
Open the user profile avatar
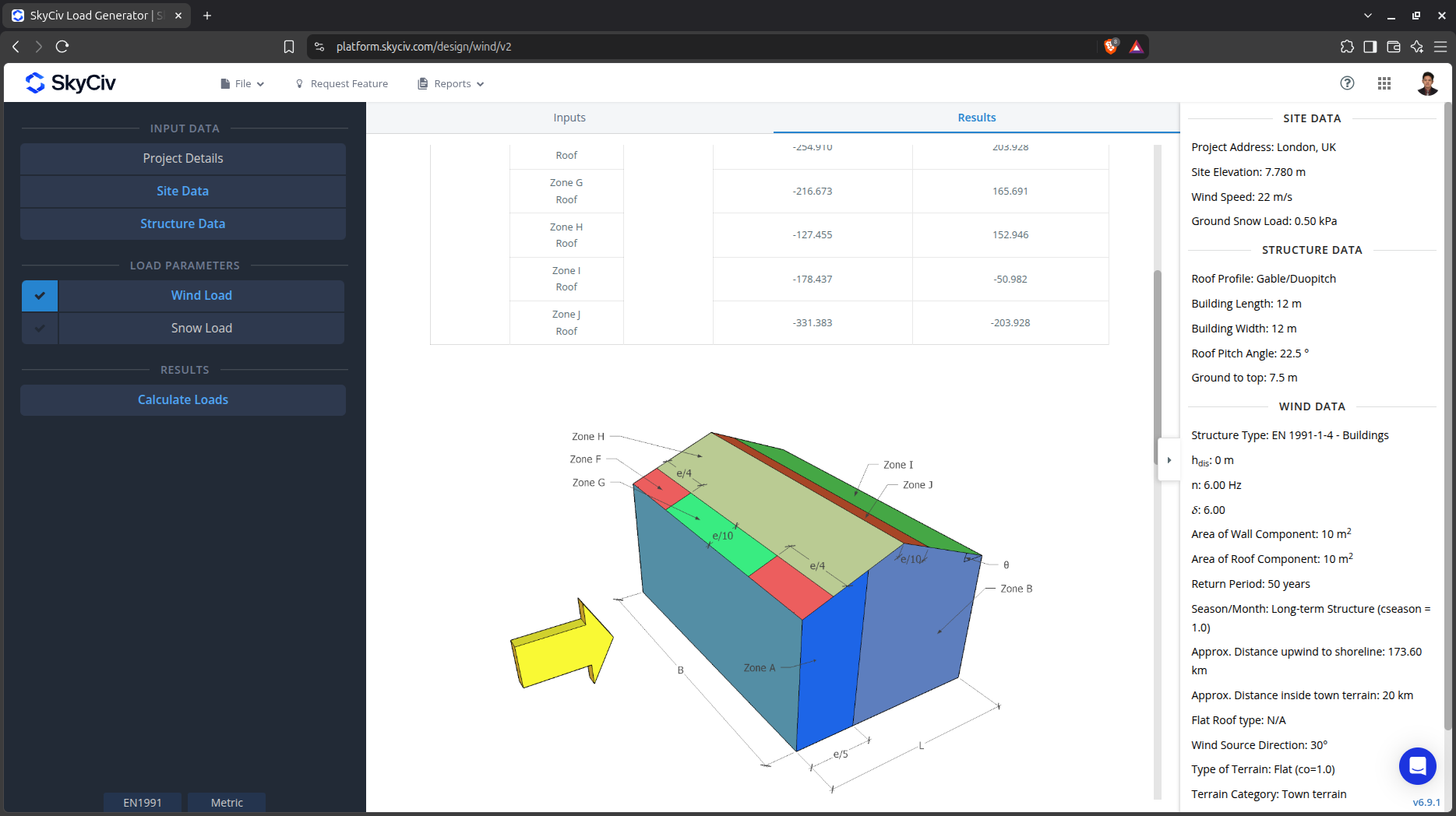coord(1427,83)
